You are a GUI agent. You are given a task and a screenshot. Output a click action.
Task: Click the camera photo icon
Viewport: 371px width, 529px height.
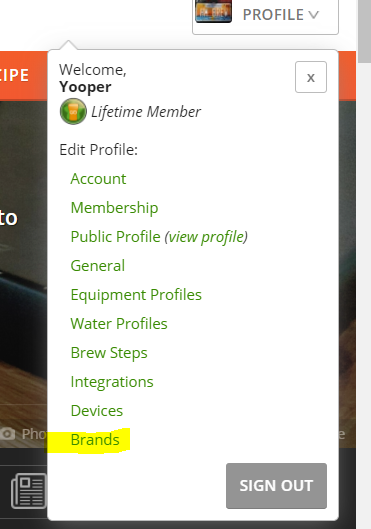(x=8, y=434)
